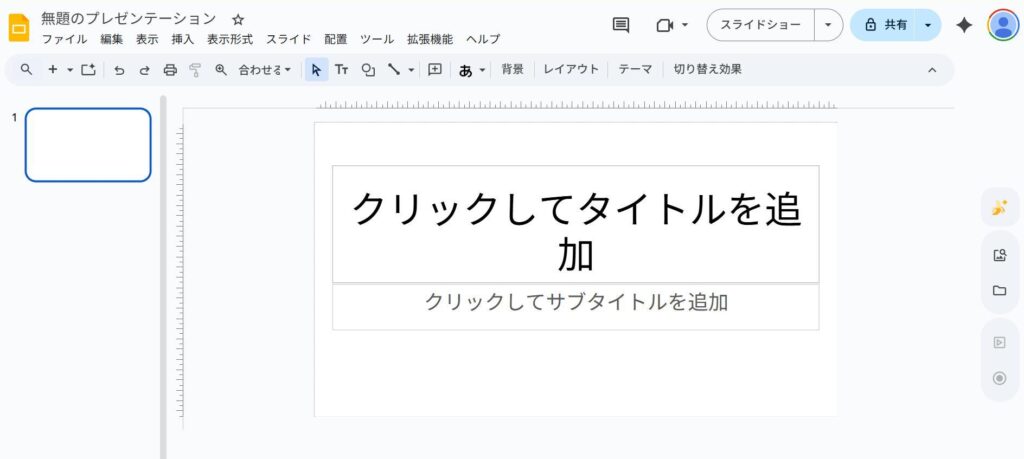The image size is (1024, 459).
Task: Add a comment with the plus-box icon
Action: pyautogui.click(x=435, y=69)
